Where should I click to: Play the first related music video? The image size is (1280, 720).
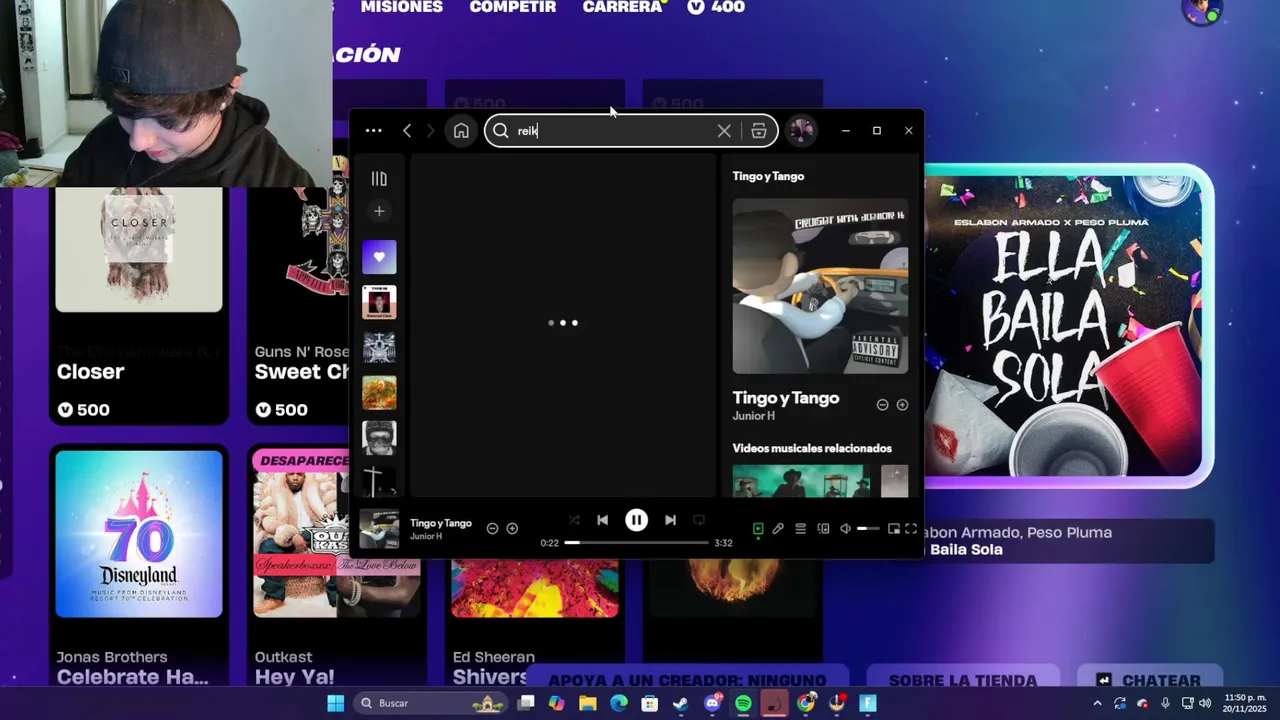tap(801, 481)
